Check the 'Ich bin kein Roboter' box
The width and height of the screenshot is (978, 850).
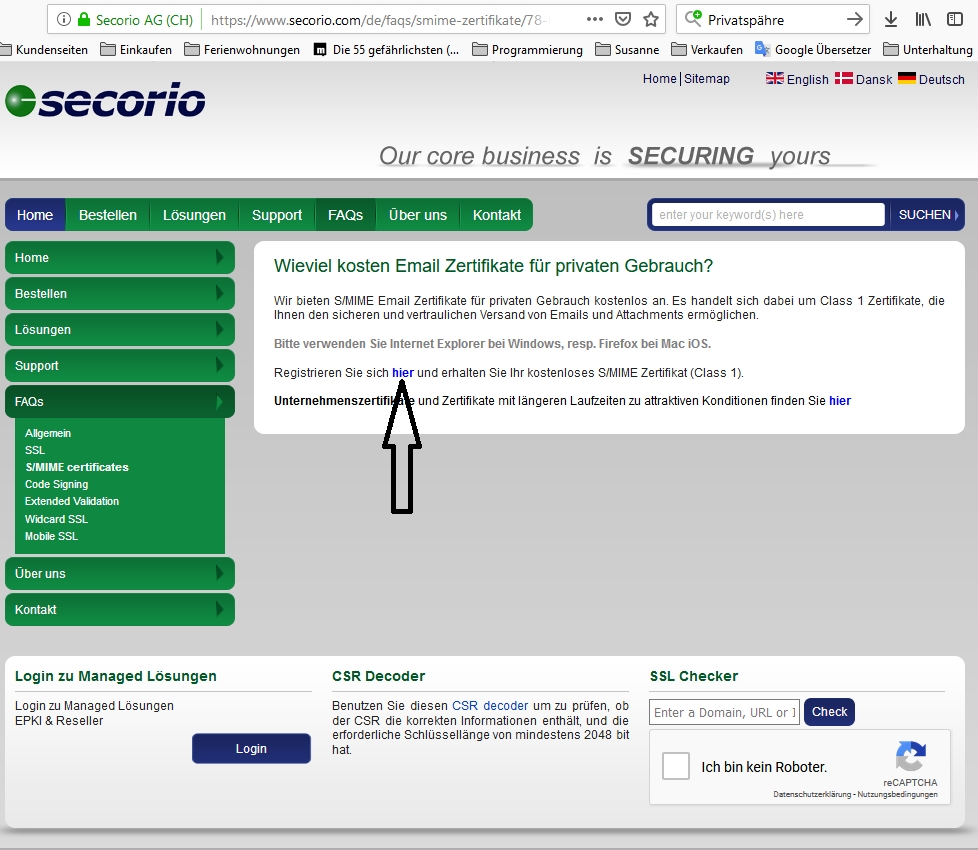coord(676,767)
